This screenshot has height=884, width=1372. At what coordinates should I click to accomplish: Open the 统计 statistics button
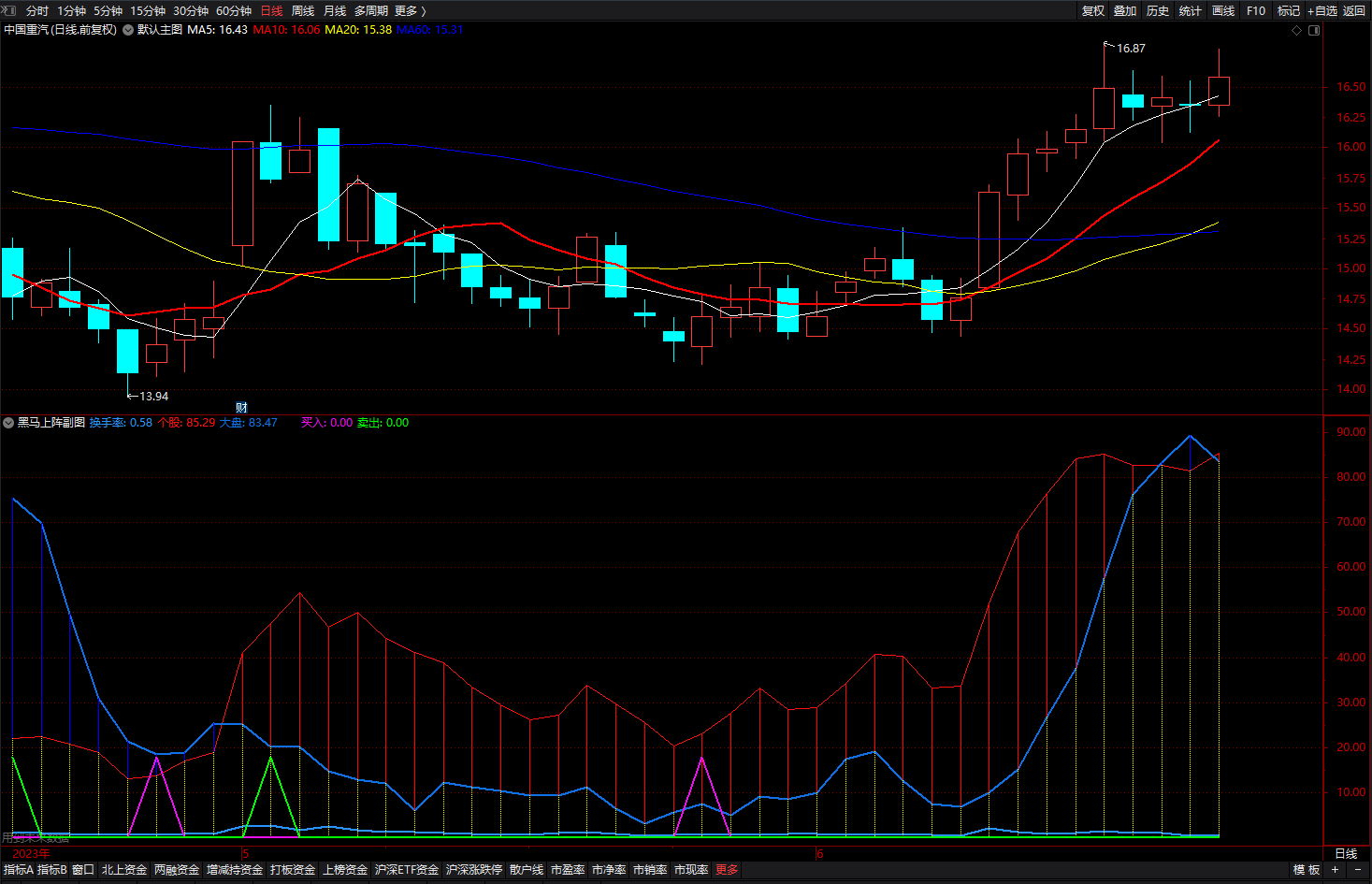[x=1191, y=10]
